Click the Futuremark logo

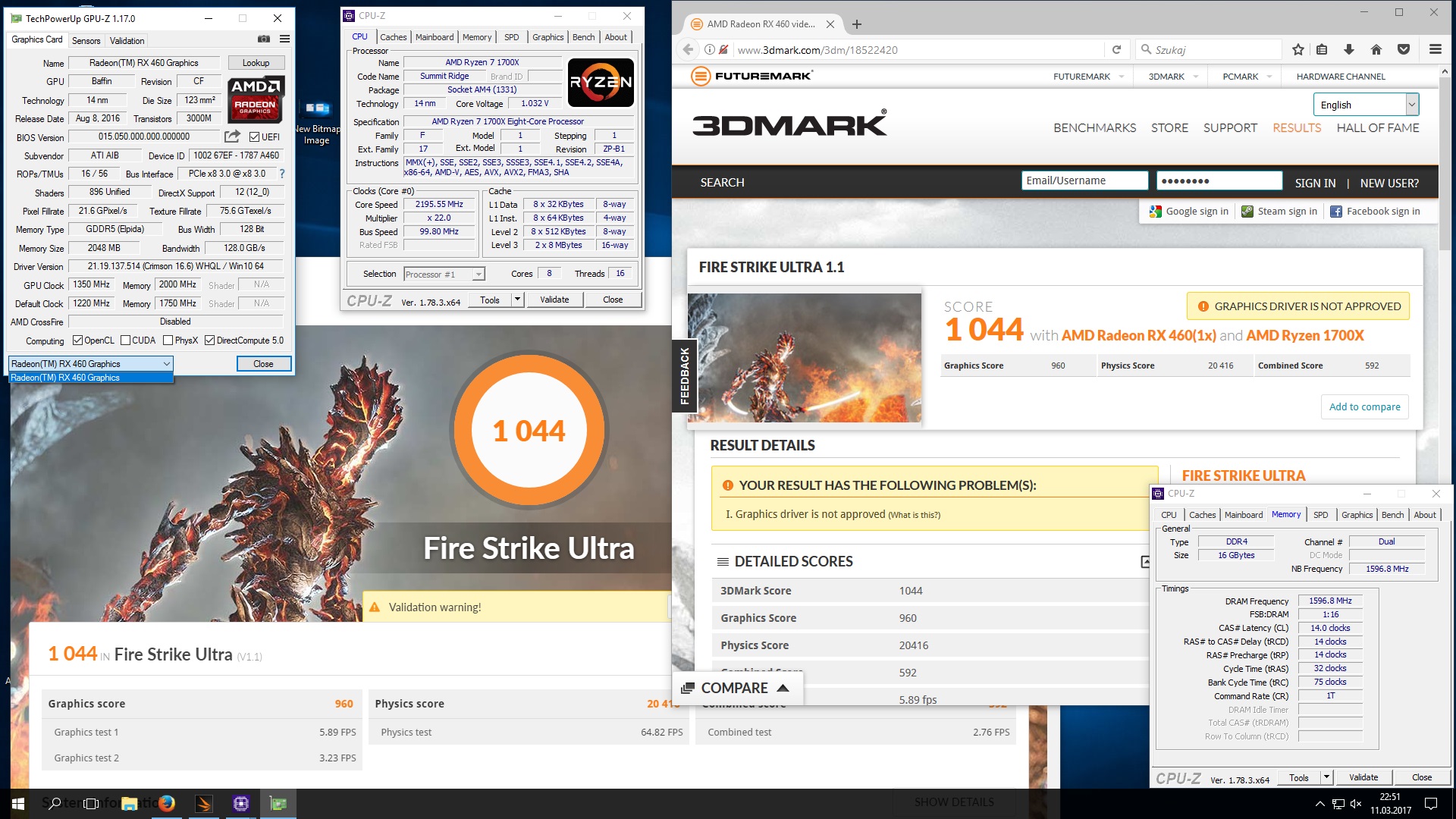pos(752,76)
